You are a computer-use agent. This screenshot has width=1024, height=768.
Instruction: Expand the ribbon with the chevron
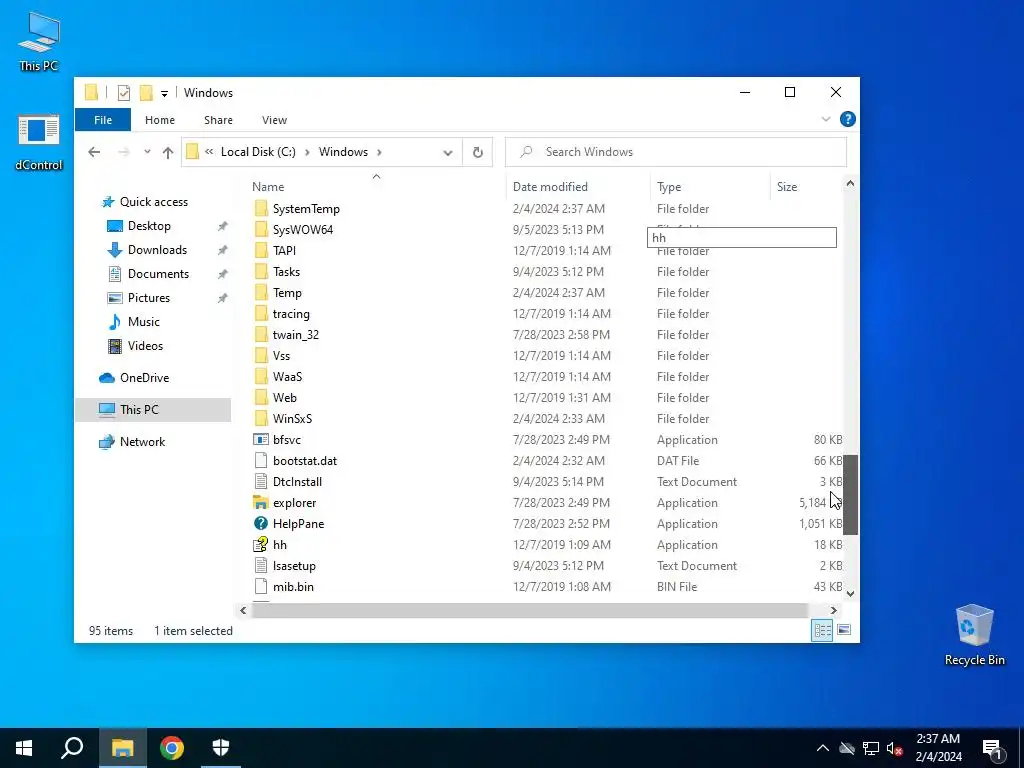(x=825, y=119)
